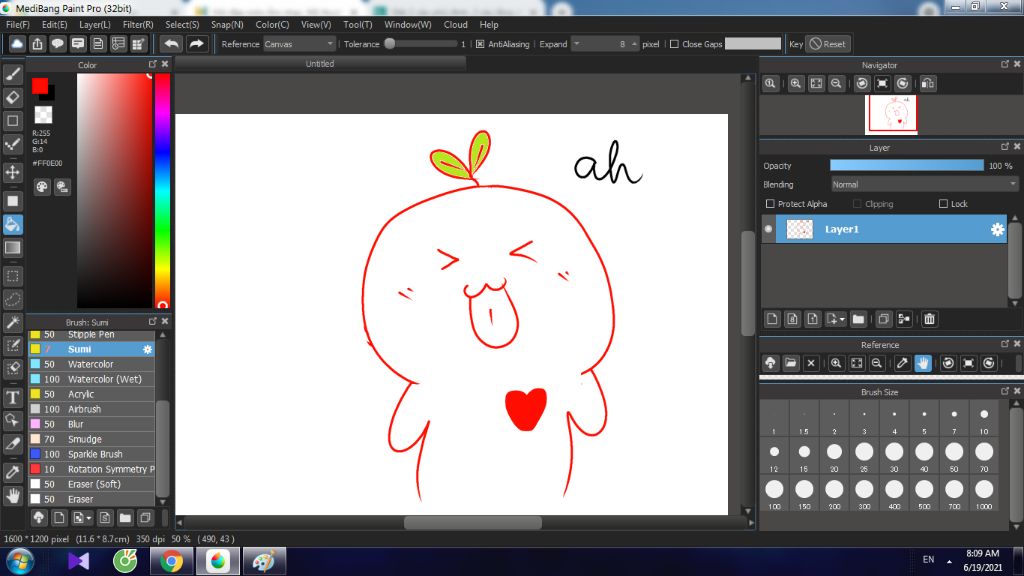Open the Window menu
This screenshot has height=576, width=1024.
(x=408, y=25)
